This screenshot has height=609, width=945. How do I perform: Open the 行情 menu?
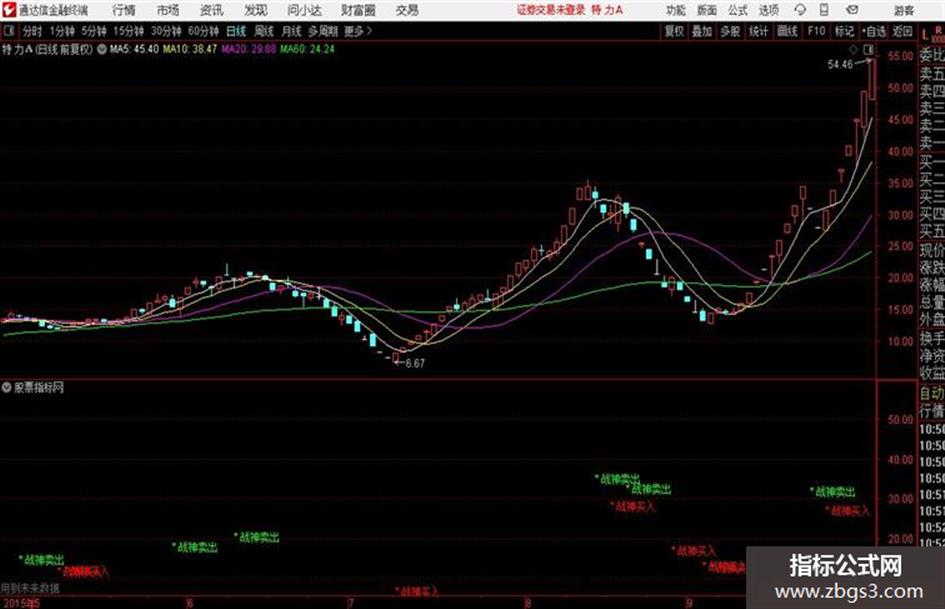click(x=124, y=10)
